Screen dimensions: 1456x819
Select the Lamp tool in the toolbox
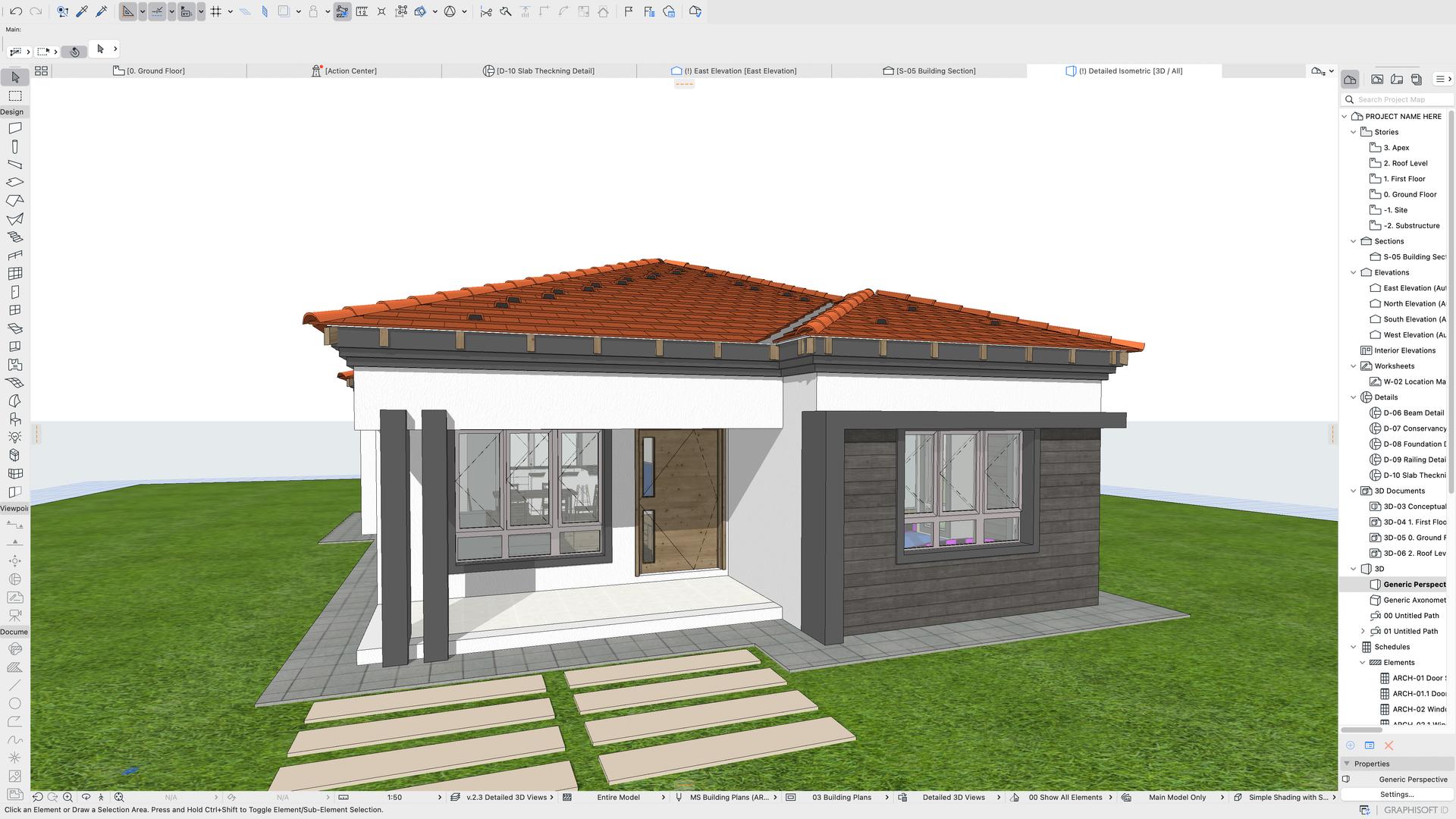coord(14,438)
